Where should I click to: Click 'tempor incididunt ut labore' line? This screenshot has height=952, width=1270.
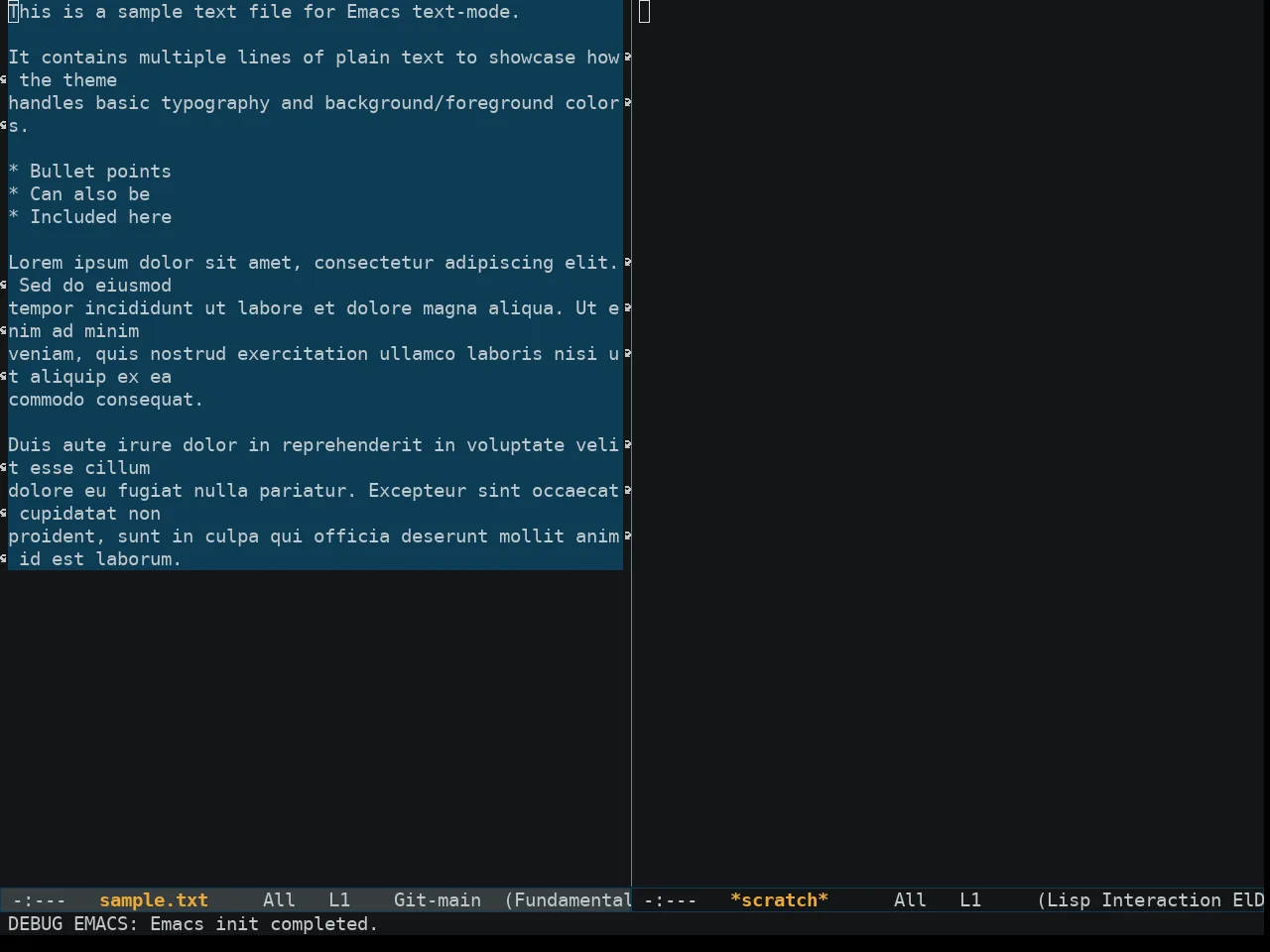pos(314,308)
